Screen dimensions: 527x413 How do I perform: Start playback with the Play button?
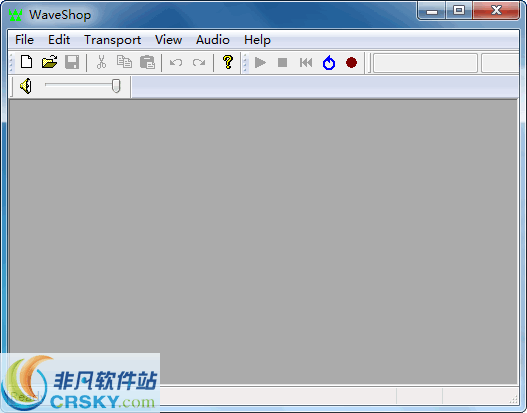pos(260,63)
